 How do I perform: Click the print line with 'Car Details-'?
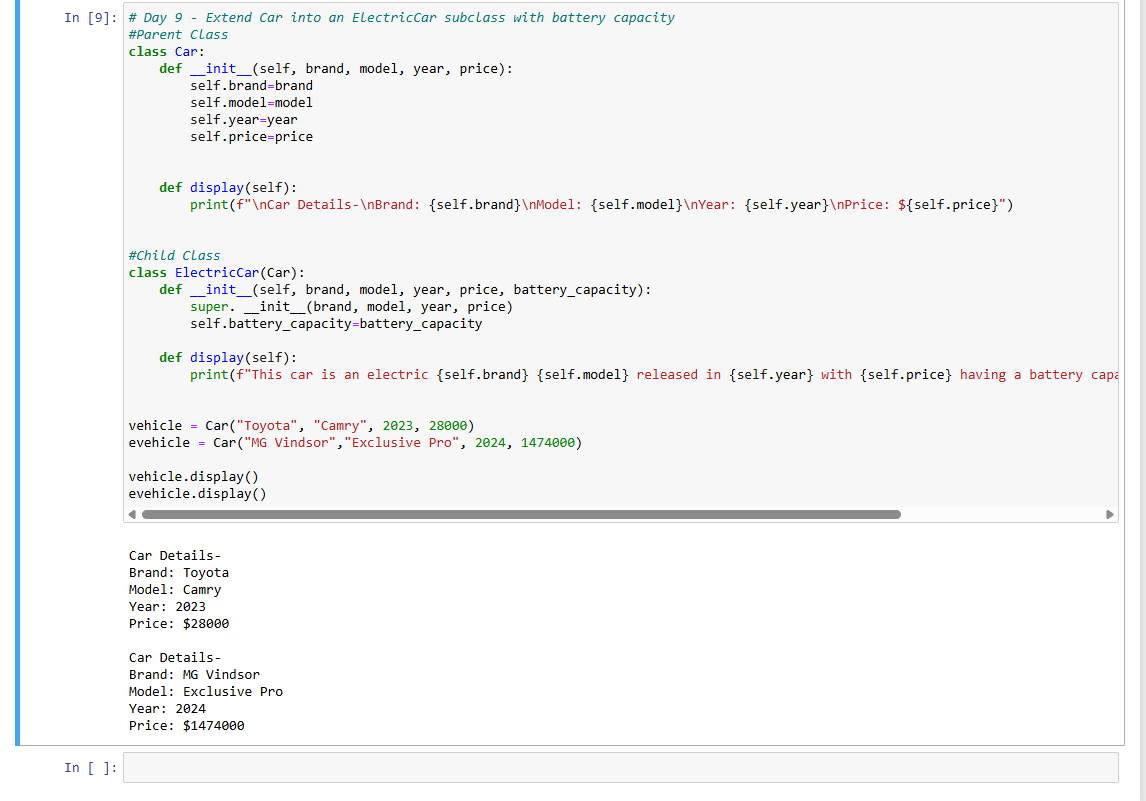[602, 205]
